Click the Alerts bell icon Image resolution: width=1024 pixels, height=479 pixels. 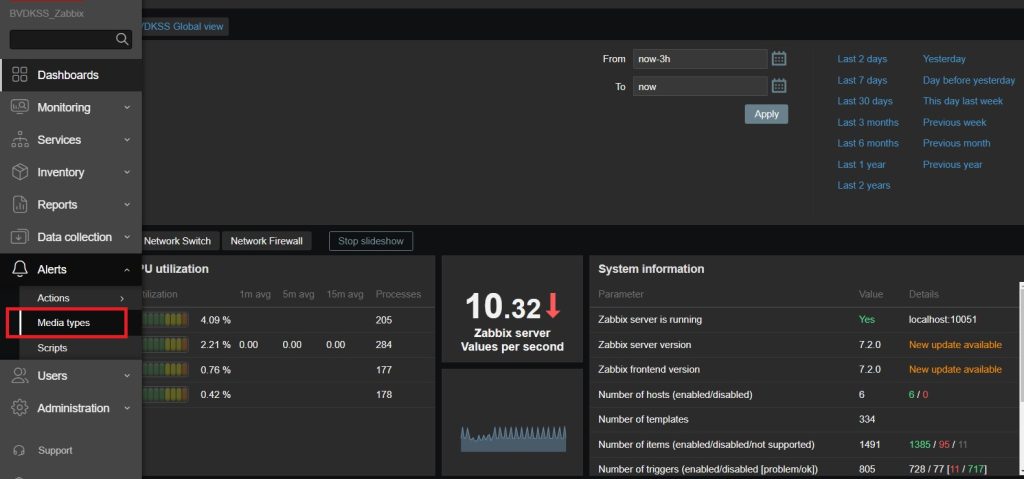coord(19,270)
